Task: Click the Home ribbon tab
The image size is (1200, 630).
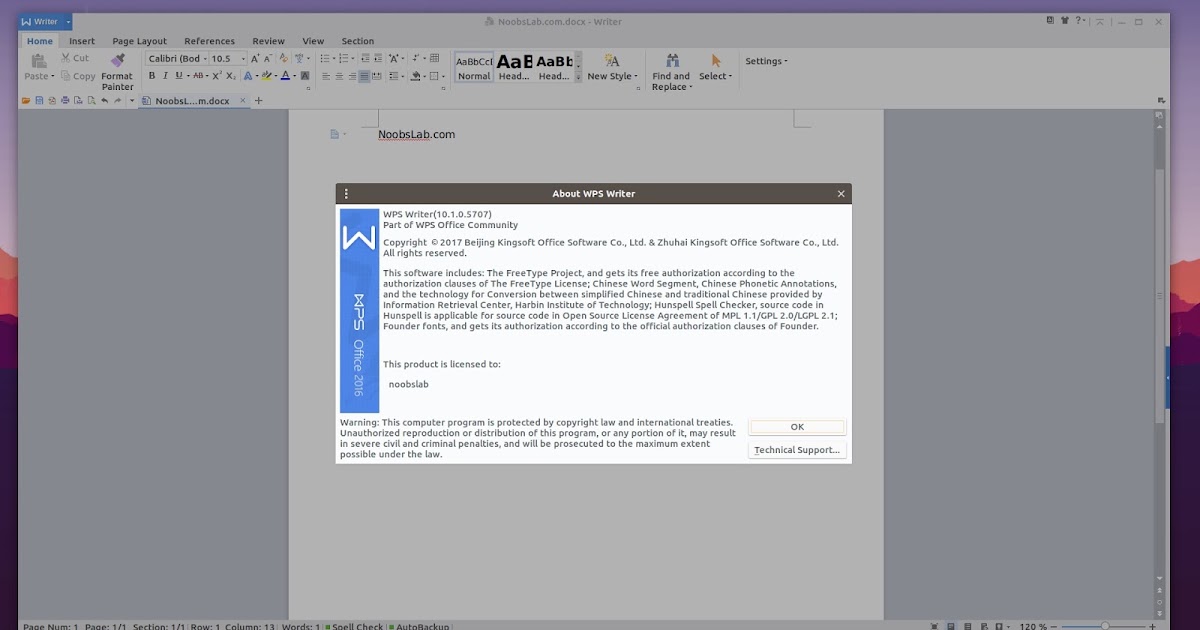Action: [x=40, y=41]
